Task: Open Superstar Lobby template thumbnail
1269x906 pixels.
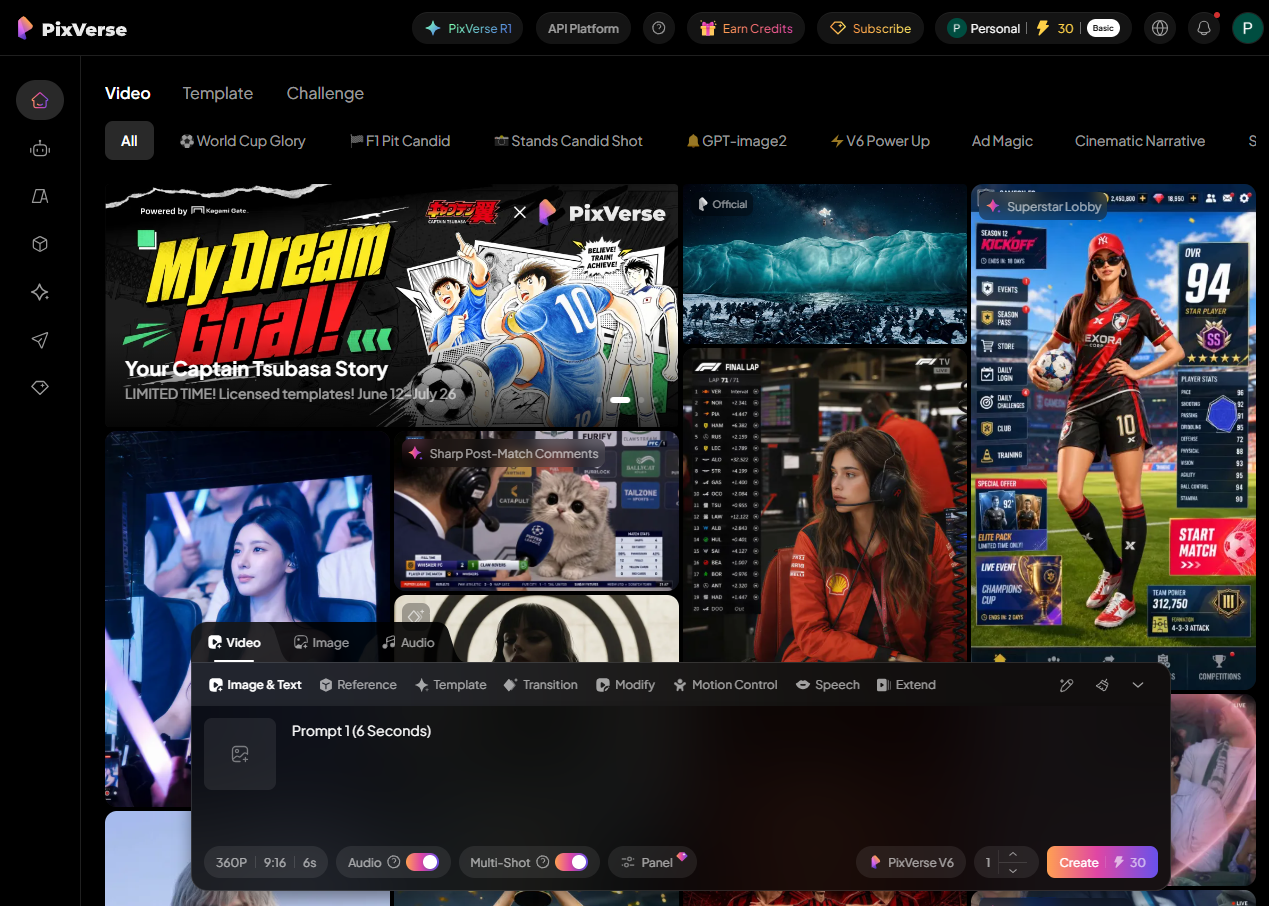Action: click(x=1113, y=436)
